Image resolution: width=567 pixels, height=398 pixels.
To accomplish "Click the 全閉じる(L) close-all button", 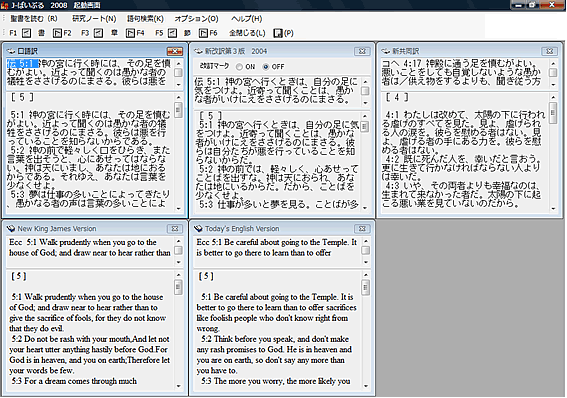I will pyautogui.click(x=247, y=33).
